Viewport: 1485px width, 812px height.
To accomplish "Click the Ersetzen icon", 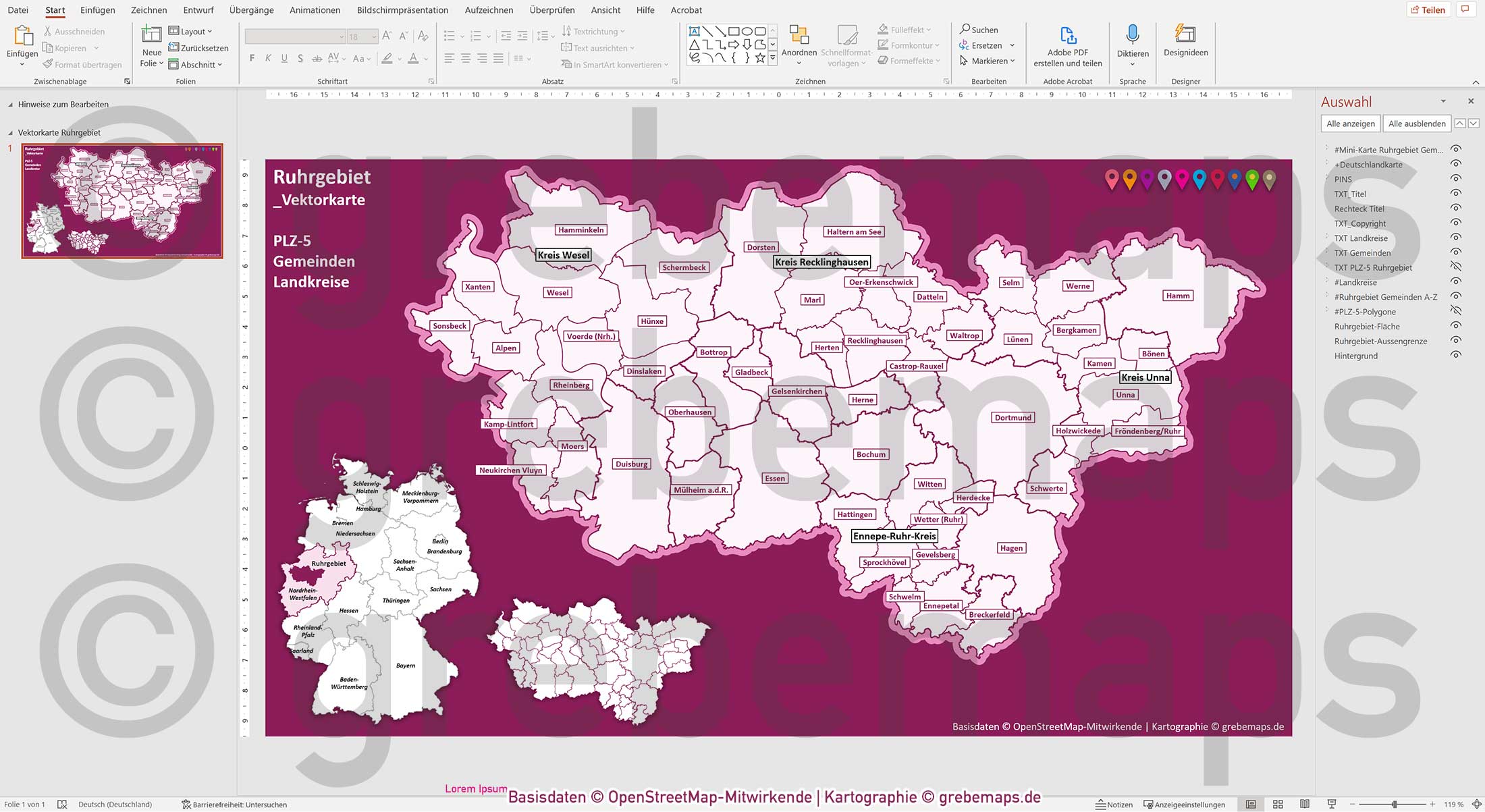I will tap(964, 45).
